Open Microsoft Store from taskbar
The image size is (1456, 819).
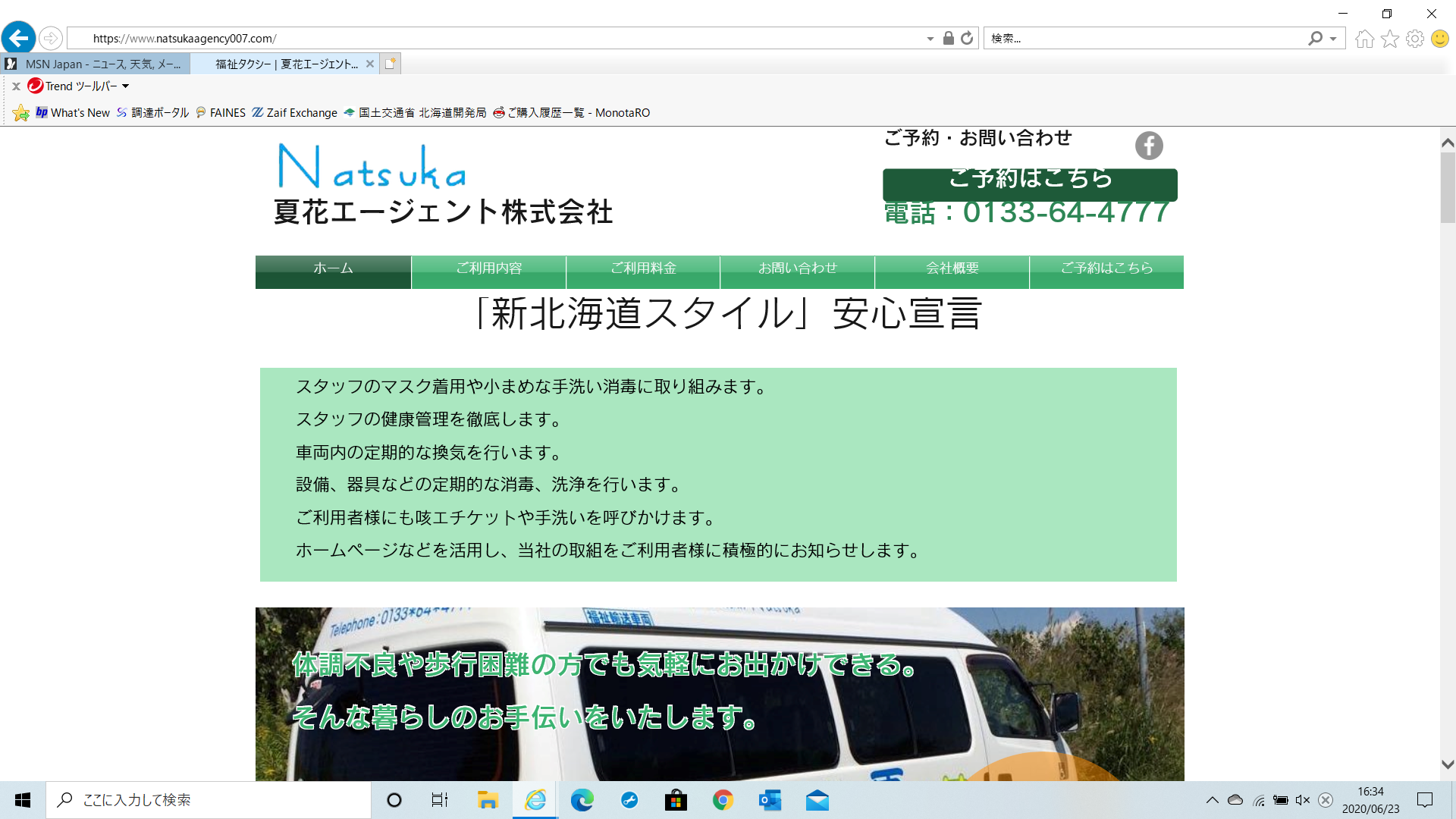[x=676, y=800]
